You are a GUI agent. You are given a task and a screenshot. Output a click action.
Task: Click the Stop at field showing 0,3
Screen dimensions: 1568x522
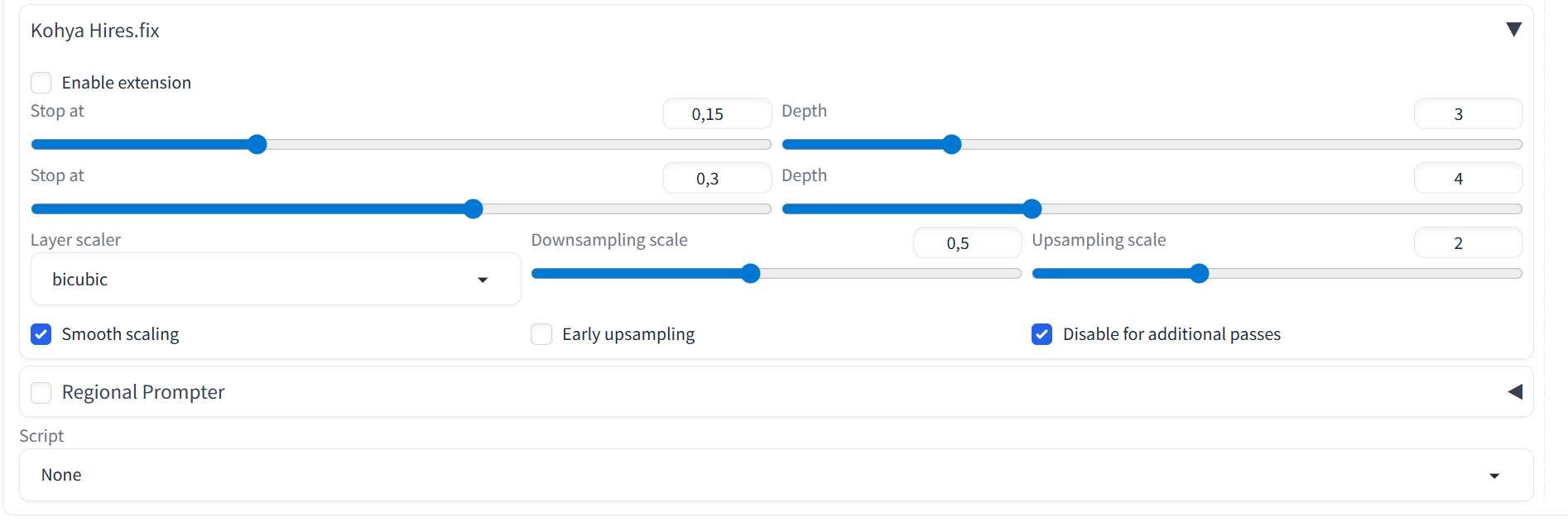[x=716, y=179]
